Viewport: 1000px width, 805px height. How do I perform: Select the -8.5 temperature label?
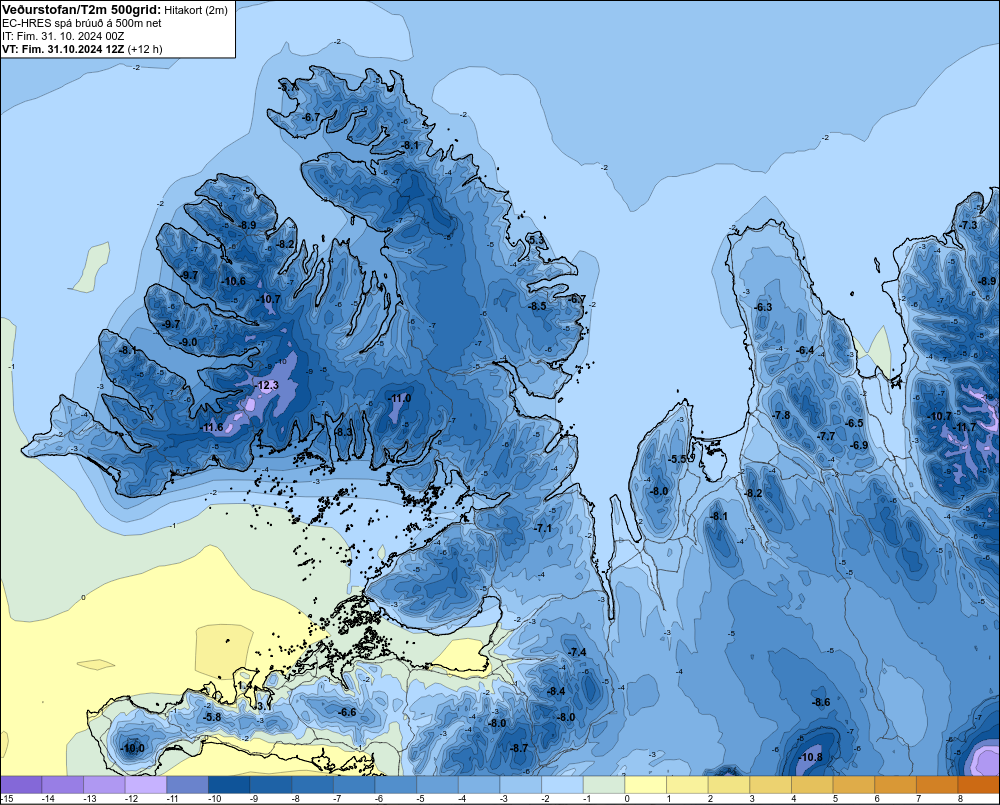pos(538,306)
